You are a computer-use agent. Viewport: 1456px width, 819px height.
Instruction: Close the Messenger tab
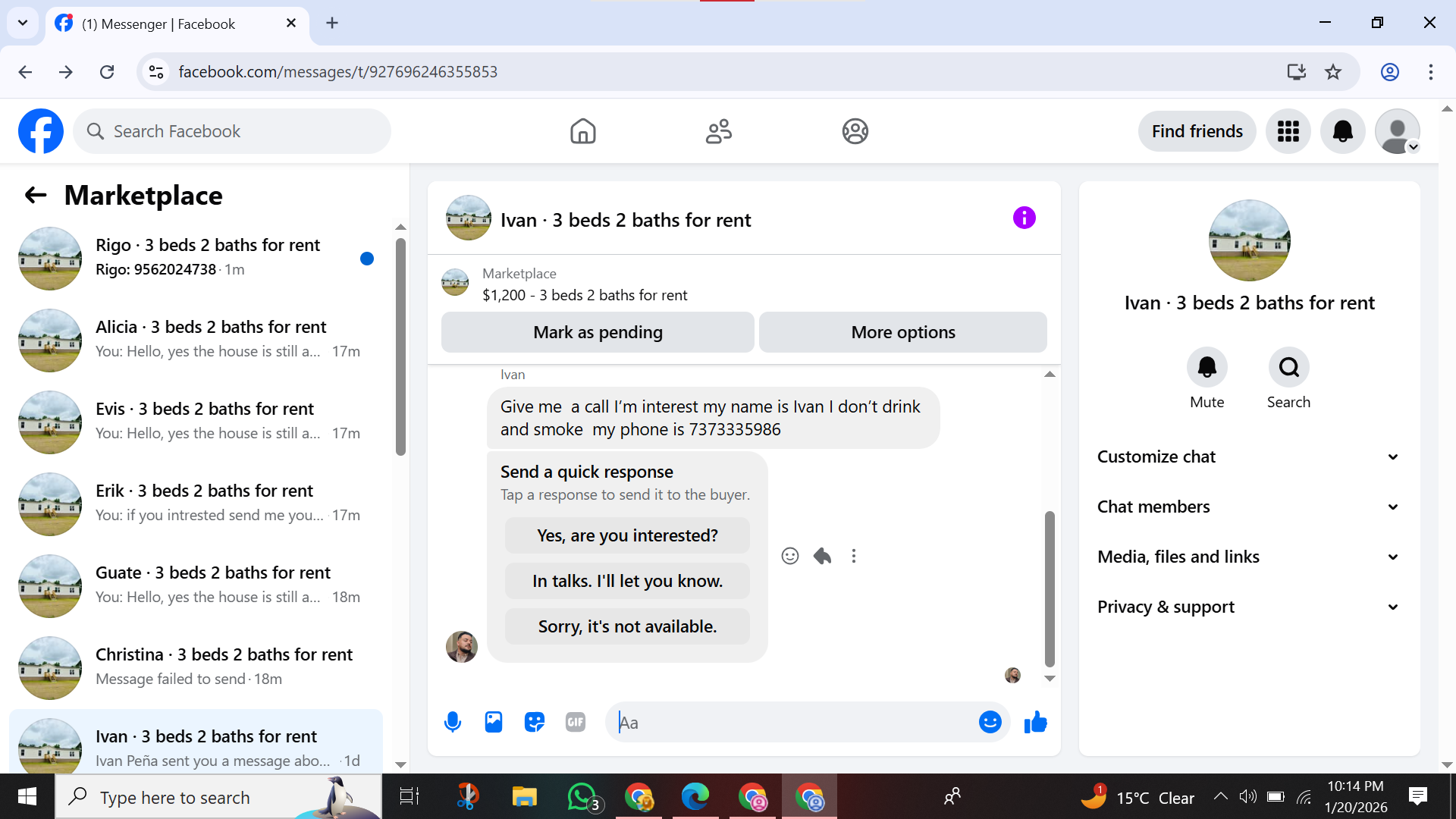pos(291,24)
